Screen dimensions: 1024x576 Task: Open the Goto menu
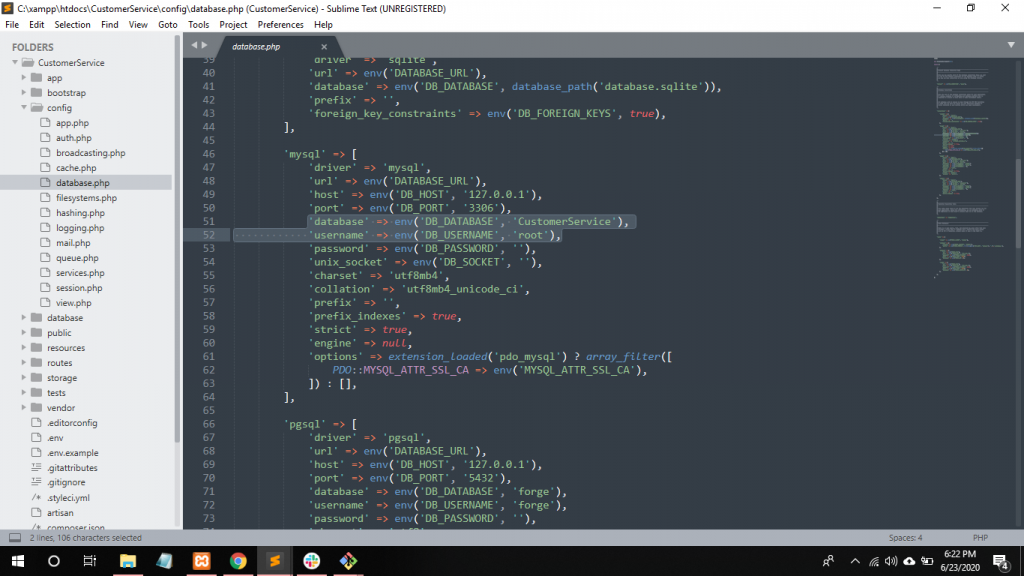coord(168,24)
